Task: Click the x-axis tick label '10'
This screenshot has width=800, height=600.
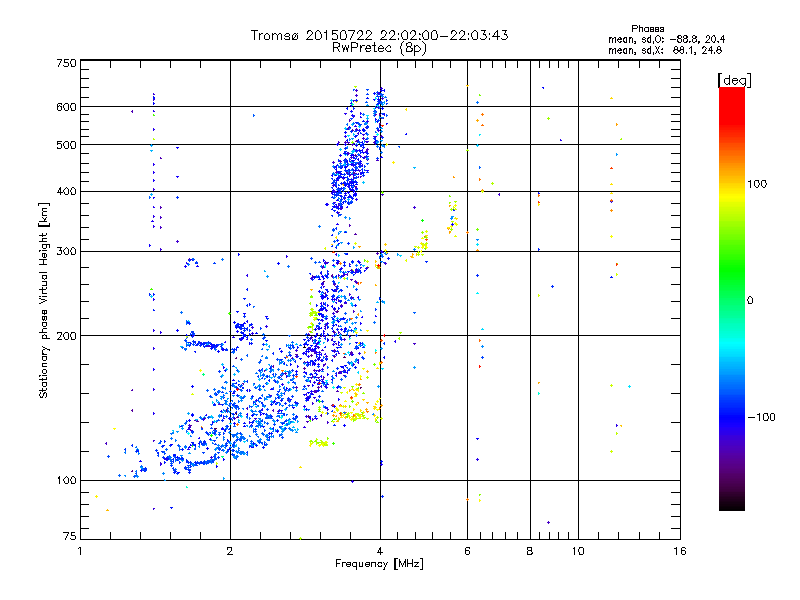Action: click(578, 551)
